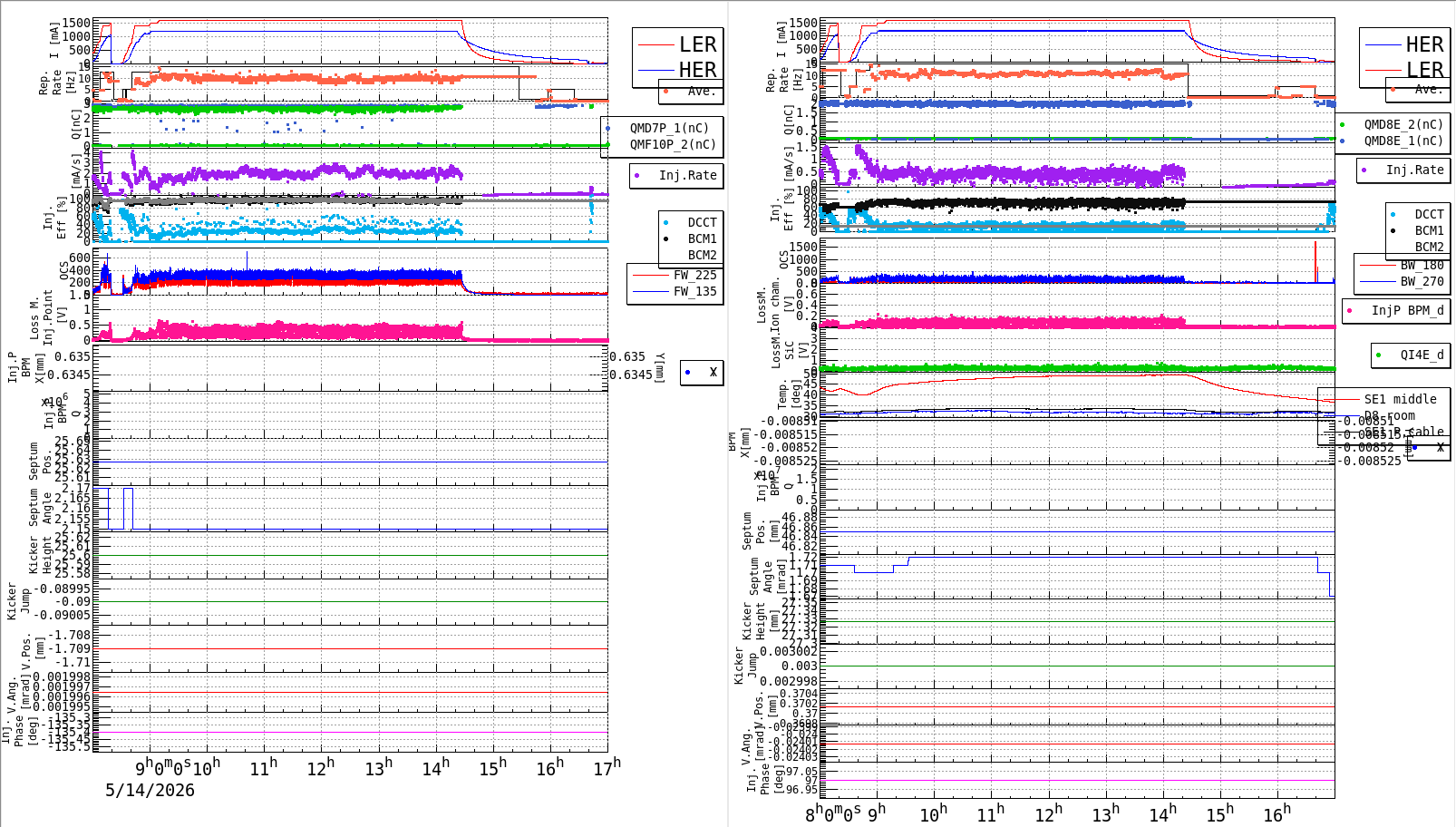The width and height of the screenshot is (1456, 827).
Task: Select the QMD8E_2(nC) legend label
Action: pos(1403,124)
